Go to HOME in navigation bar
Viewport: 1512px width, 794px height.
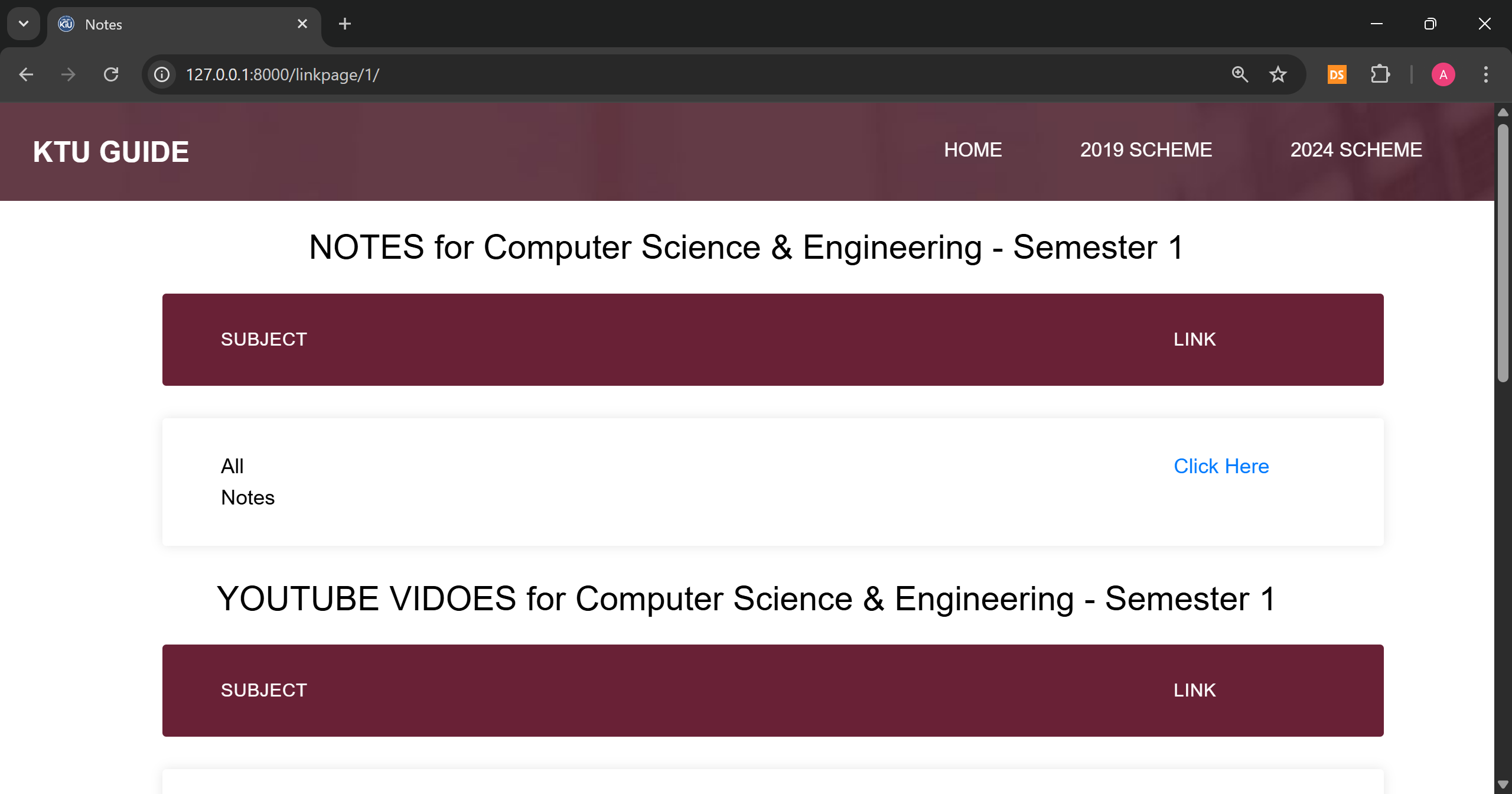click(973, 150)
